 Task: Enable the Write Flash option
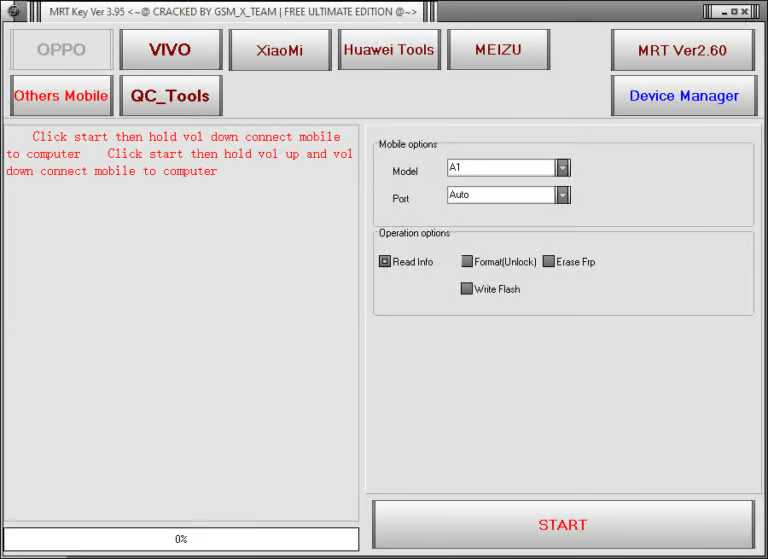[467, 289]
